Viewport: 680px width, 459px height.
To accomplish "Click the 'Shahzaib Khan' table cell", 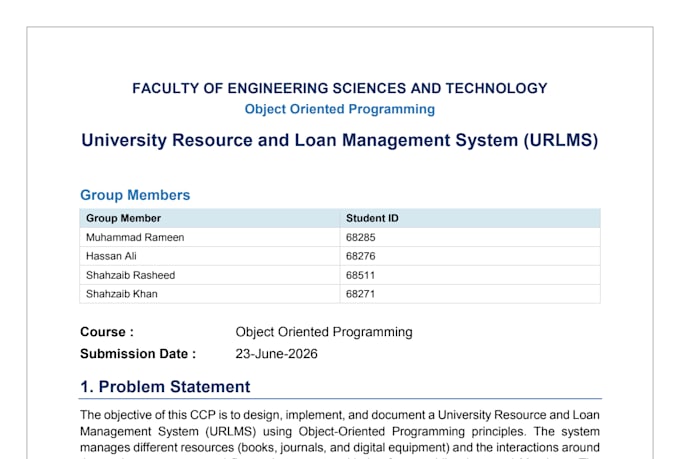I will click(210, 294).
